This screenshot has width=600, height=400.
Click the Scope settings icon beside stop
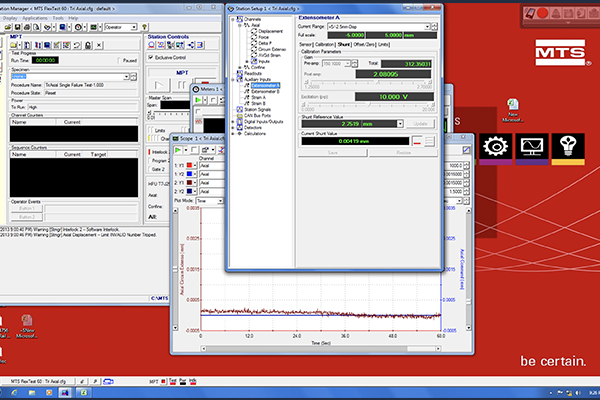coord(205,150)
